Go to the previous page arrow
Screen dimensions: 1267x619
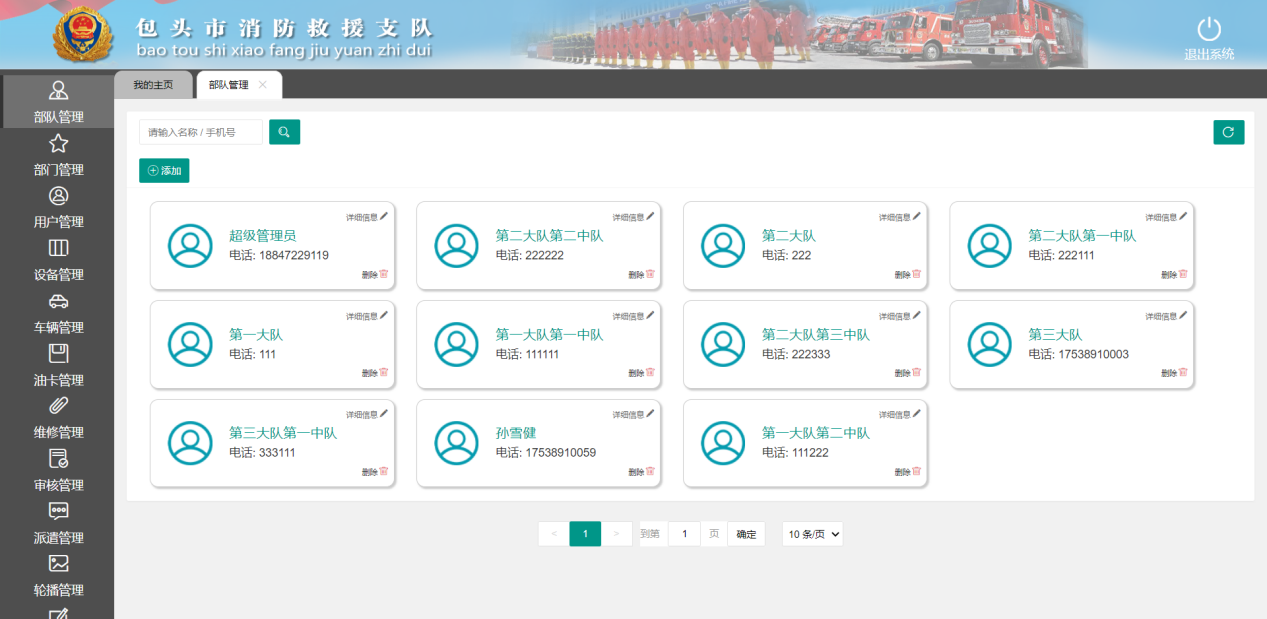554,534
